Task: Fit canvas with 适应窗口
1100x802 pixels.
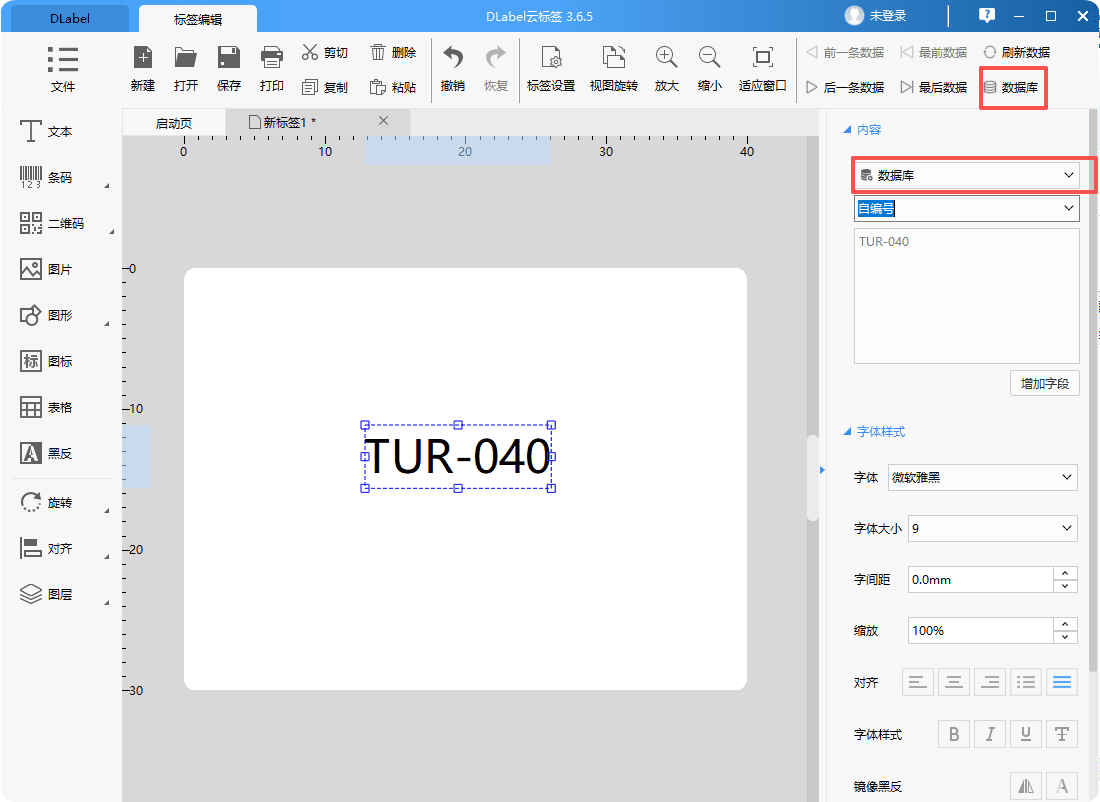Action: click(x=763, y=69)
